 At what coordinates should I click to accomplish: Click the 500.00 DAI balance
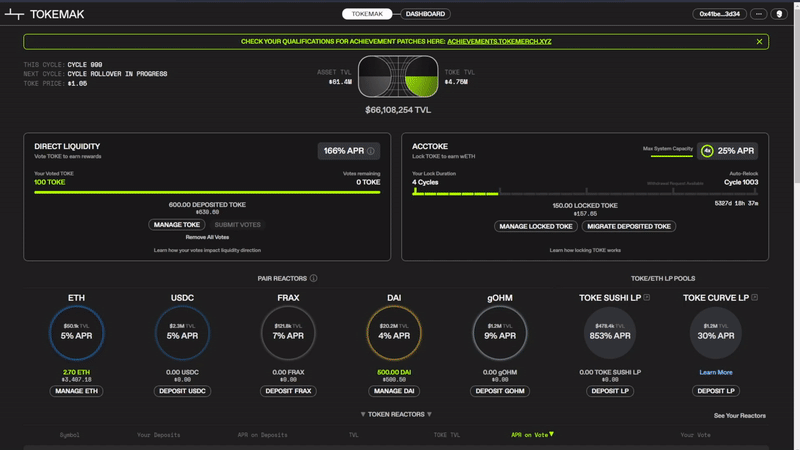click(x=394, y=372)
